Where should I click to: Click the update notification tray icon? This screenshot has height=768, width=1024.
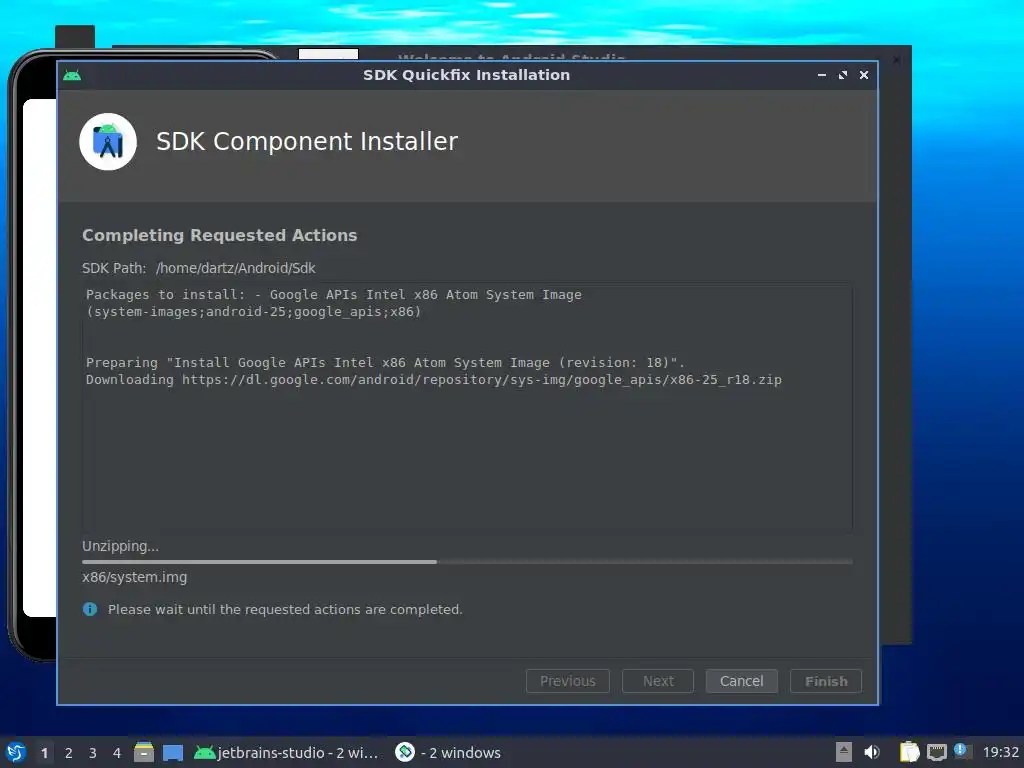click(x=962, y=751)
